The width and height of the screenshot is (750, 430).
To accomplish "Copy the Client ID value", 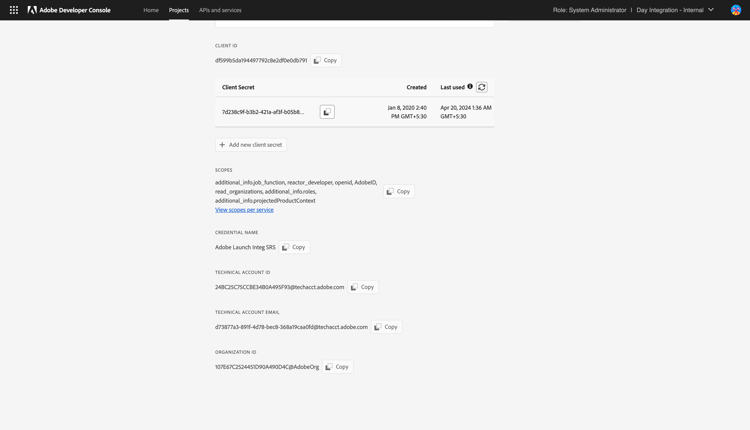I will [326, 60].
